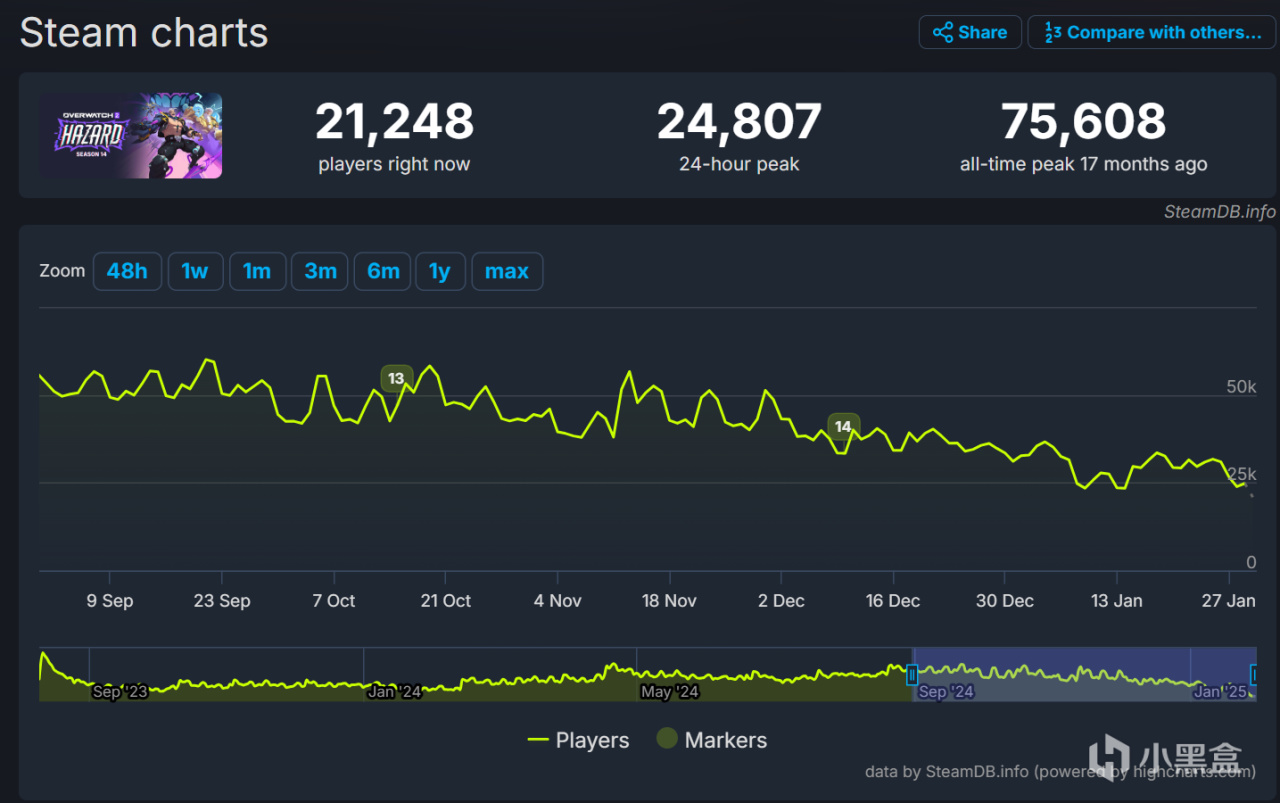Set zoom to 1m
This screenshot has height=803, width=1280.
coord(257,271)
